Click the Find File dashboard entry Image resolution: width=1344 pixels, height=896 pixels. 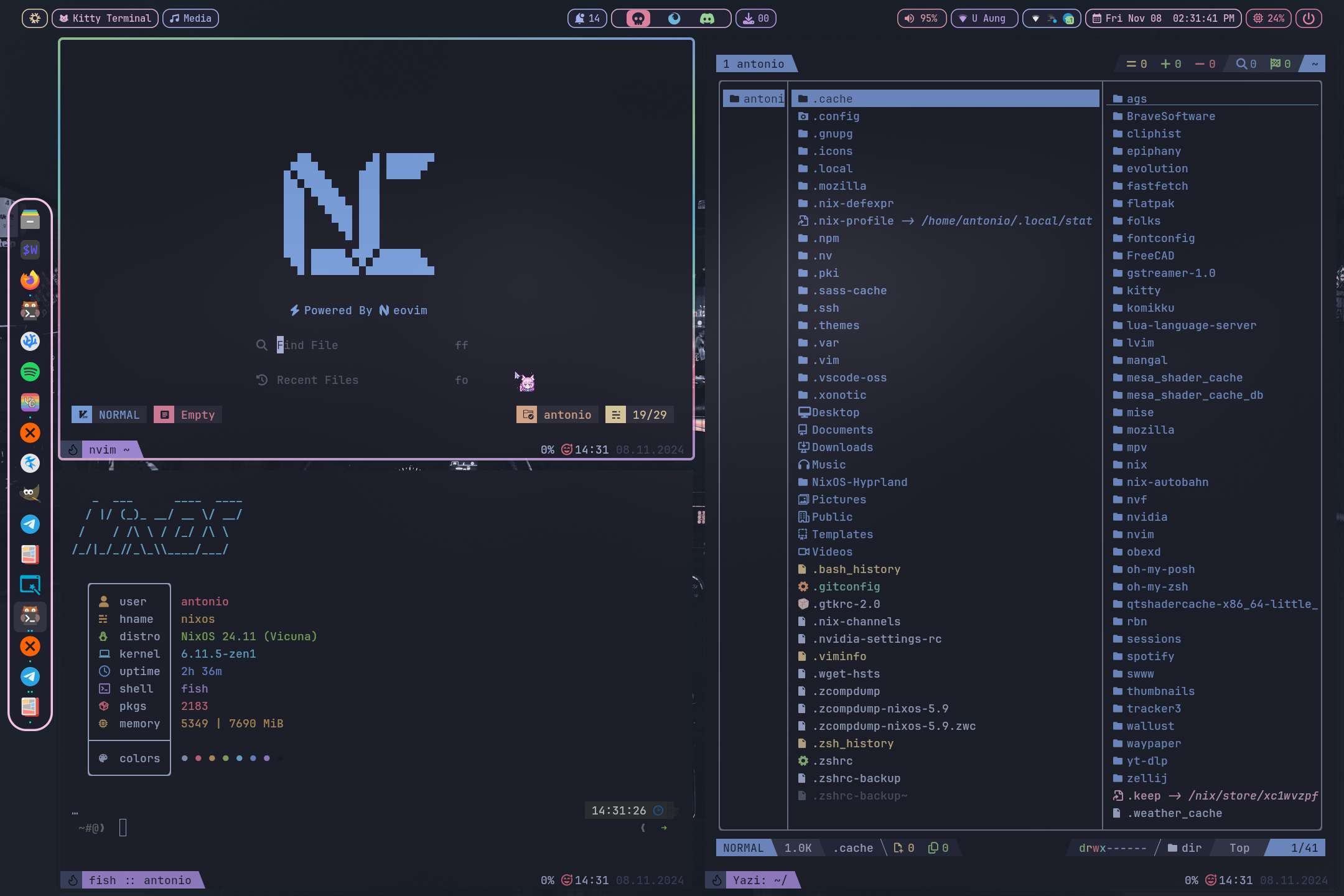point(307,345)
